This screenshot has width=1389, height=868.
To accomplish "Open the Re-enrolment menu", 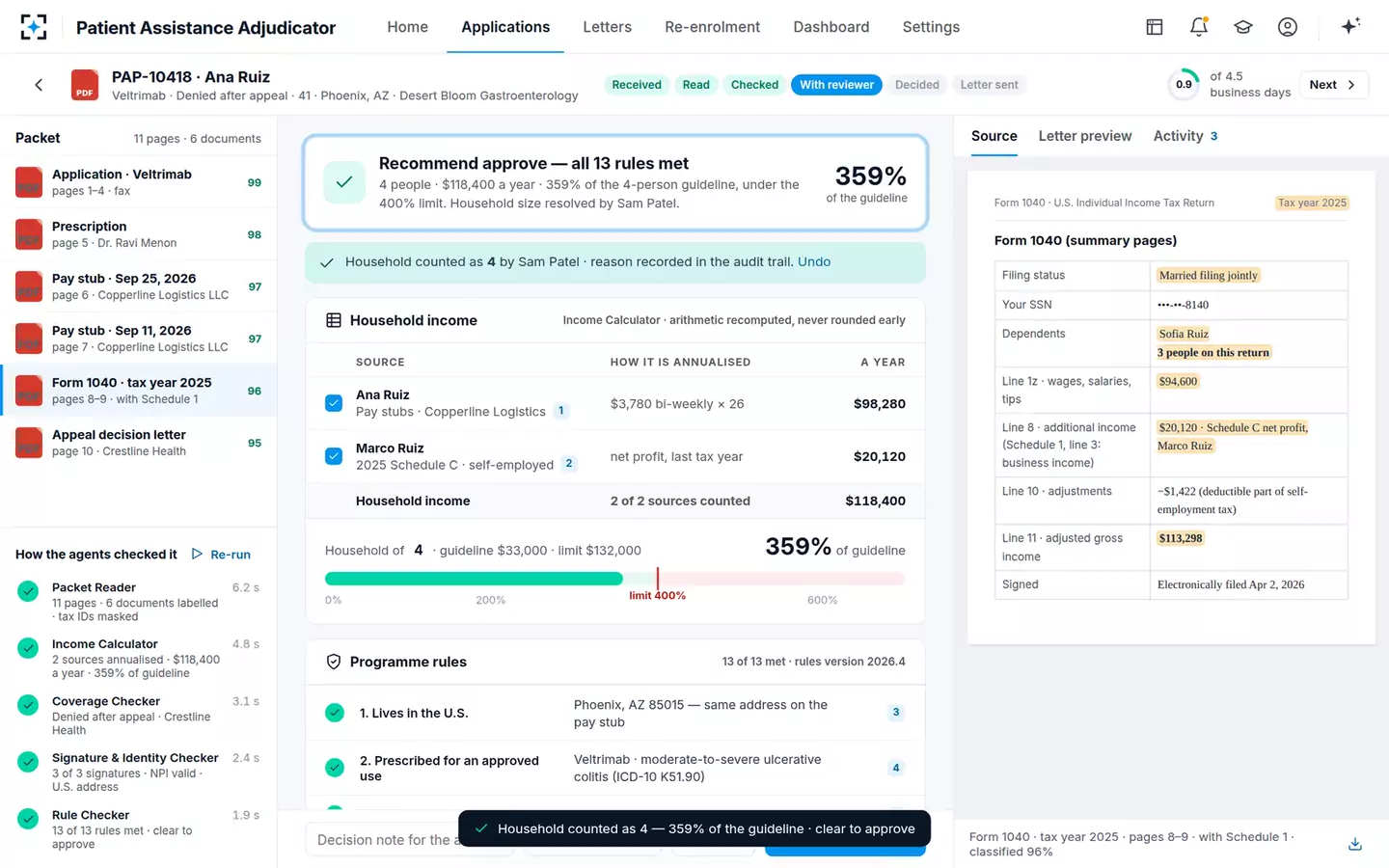I will point(712,27).
